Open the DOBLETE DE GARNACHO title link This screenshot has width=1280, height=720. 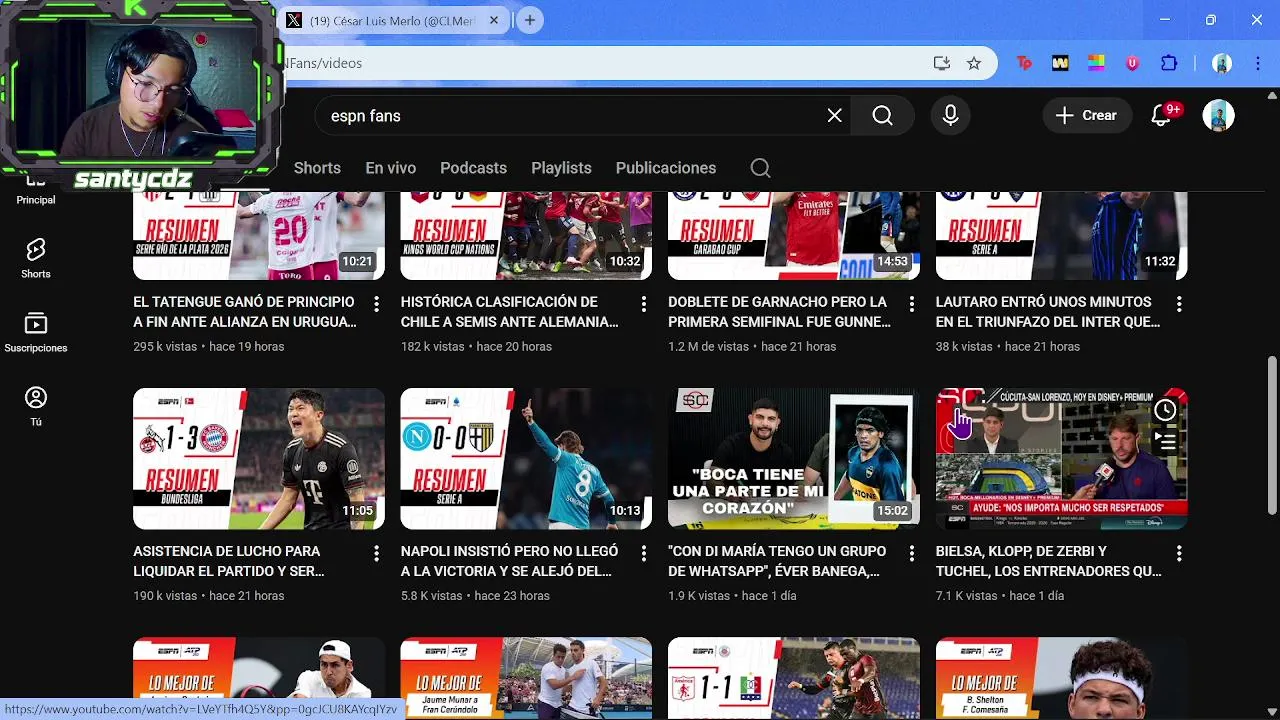click(x=779, y=312)
